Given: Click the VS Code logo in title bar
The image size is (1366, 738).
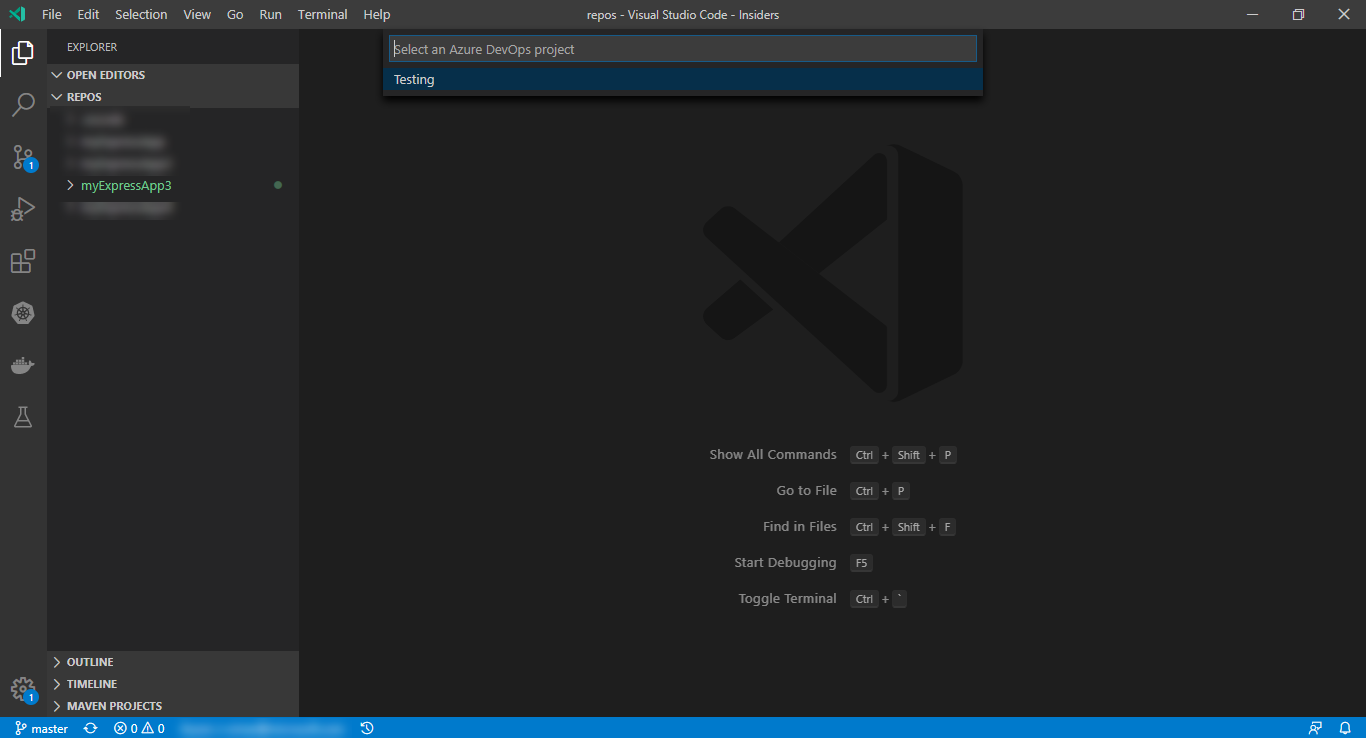Looking at the screenshot, I should point(17,15).
